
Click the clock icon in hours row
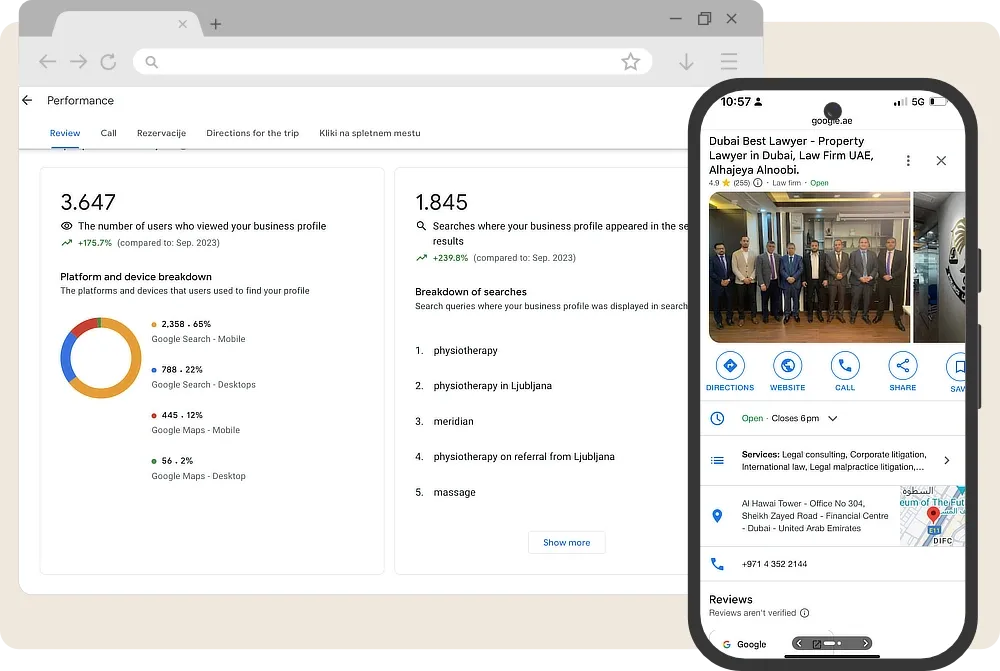click(717, 418)
